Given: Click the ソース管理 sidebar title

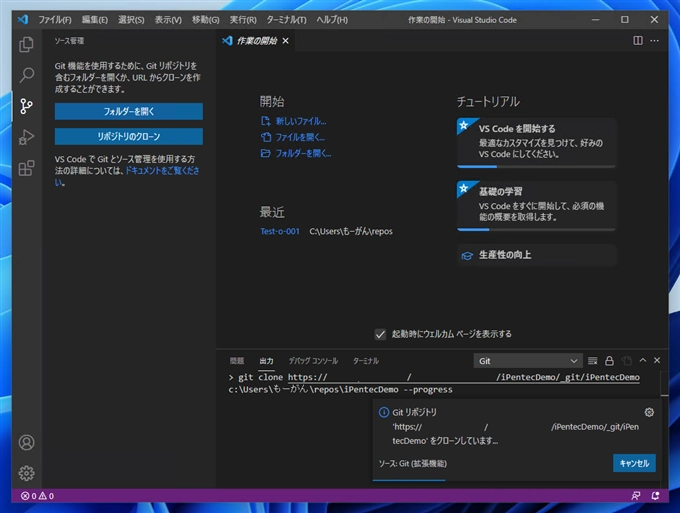Looking at the screenshot, I should (x=69, y=41).
